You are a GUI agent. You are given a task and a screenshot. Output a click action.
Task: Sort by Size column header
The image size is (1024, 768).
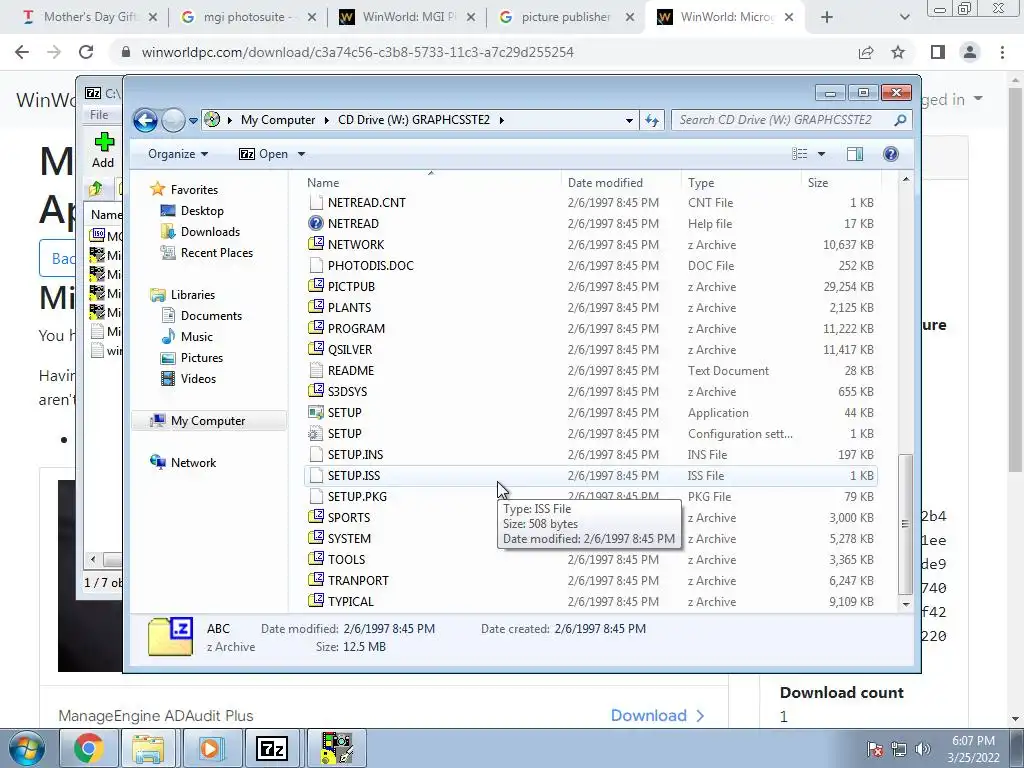(840, 183)
